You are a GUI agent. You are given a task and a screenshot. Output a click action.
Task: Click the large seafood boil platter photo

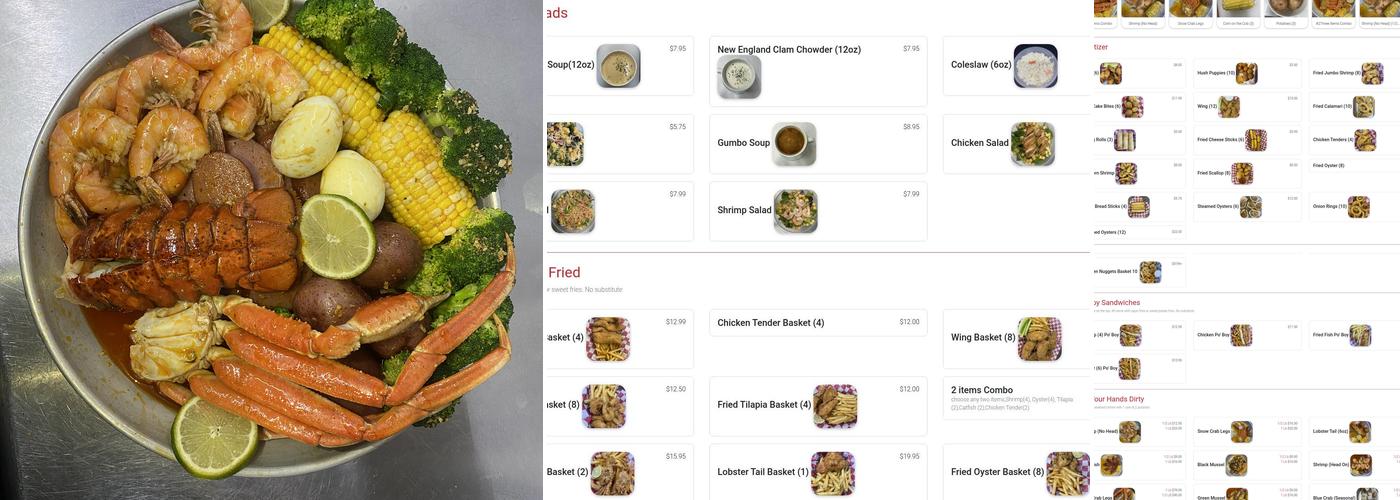tap(271, 250)
